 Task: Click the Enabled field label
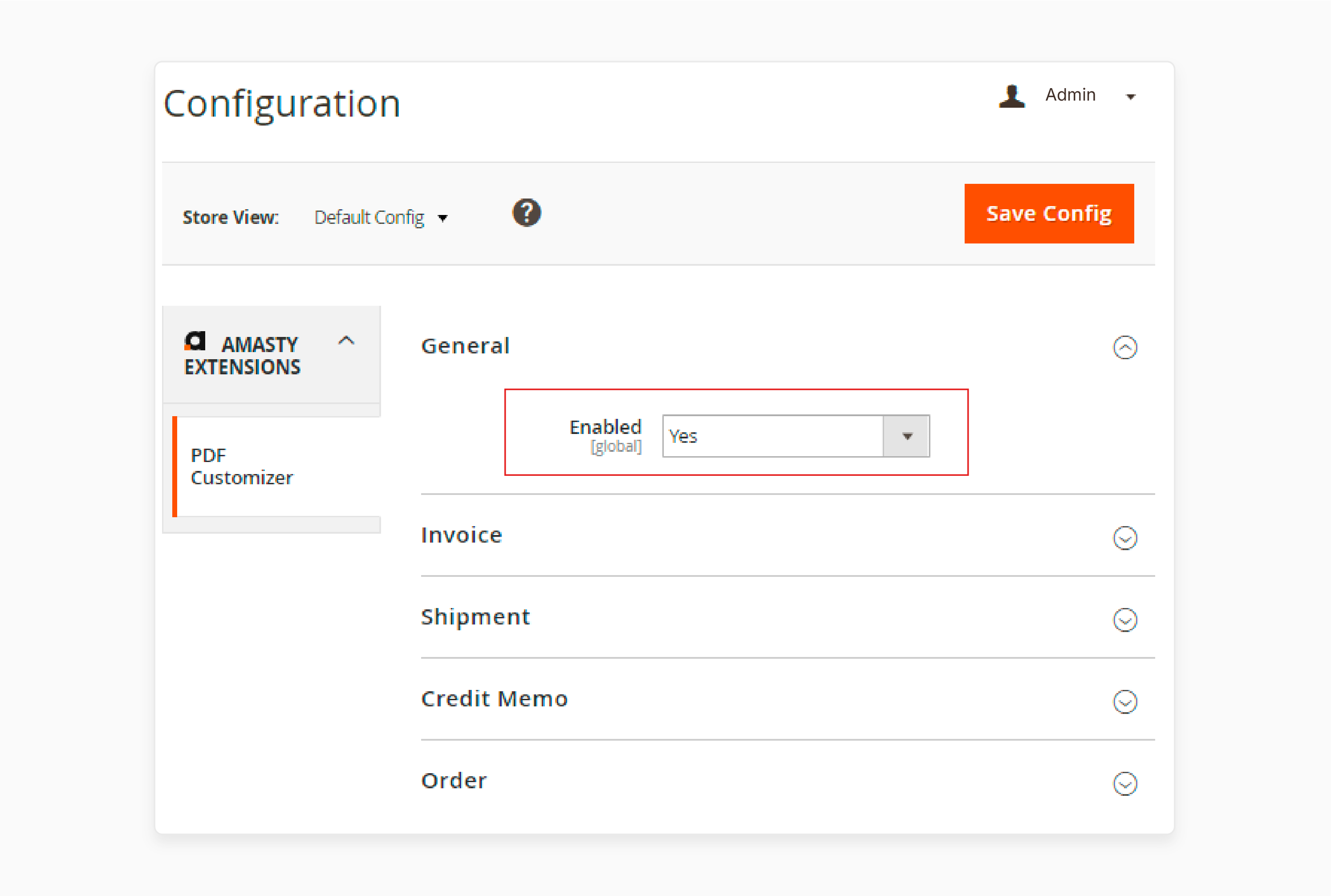605,427
